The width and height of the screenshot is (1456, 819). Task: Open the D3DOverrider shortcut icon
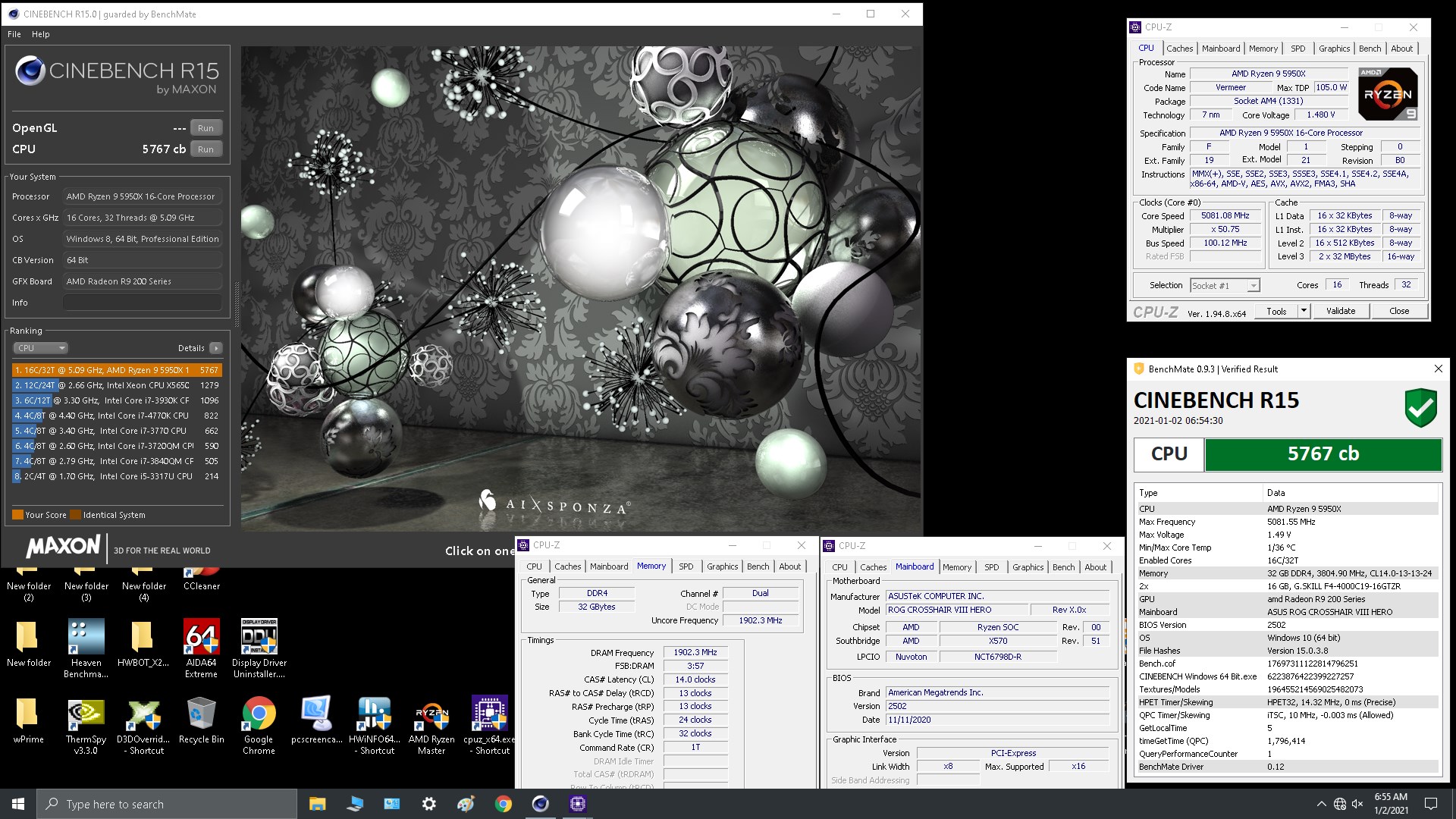143,726
